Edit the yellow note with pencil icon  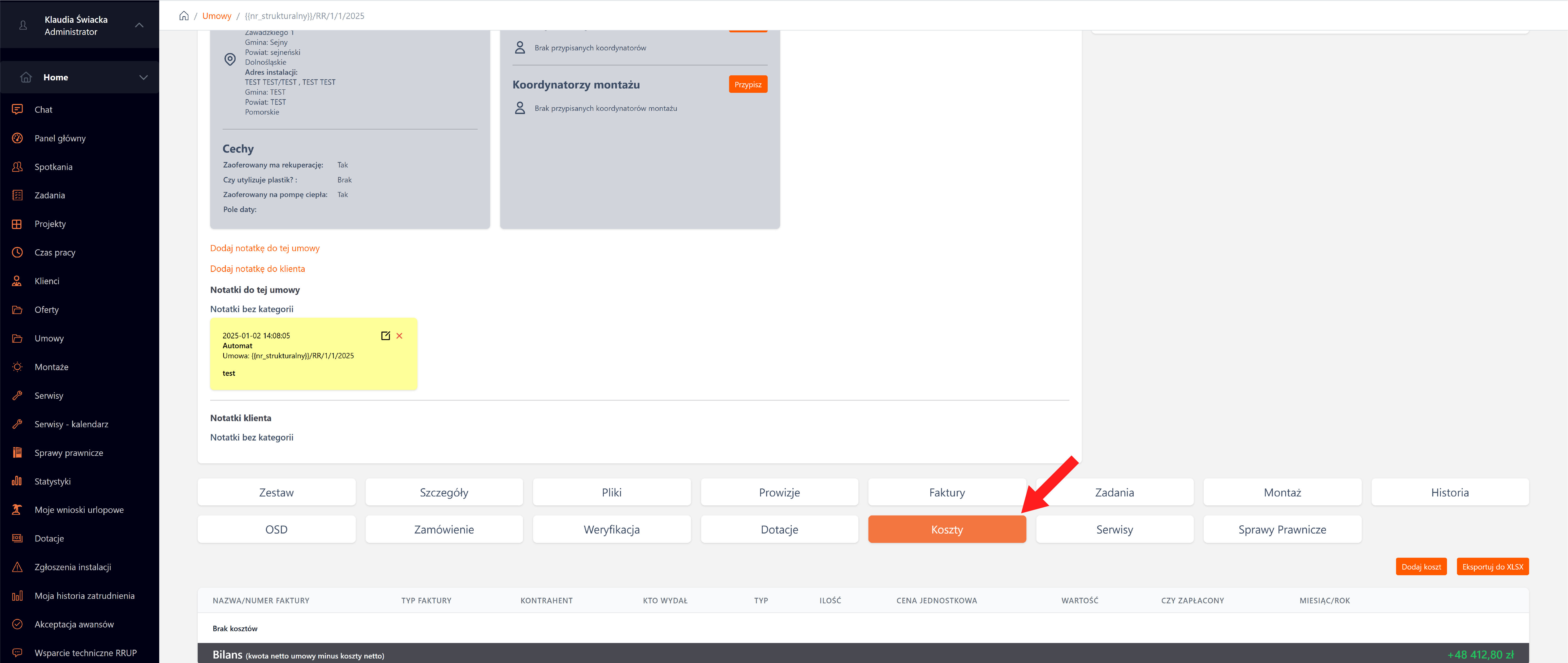coord(385,336)
